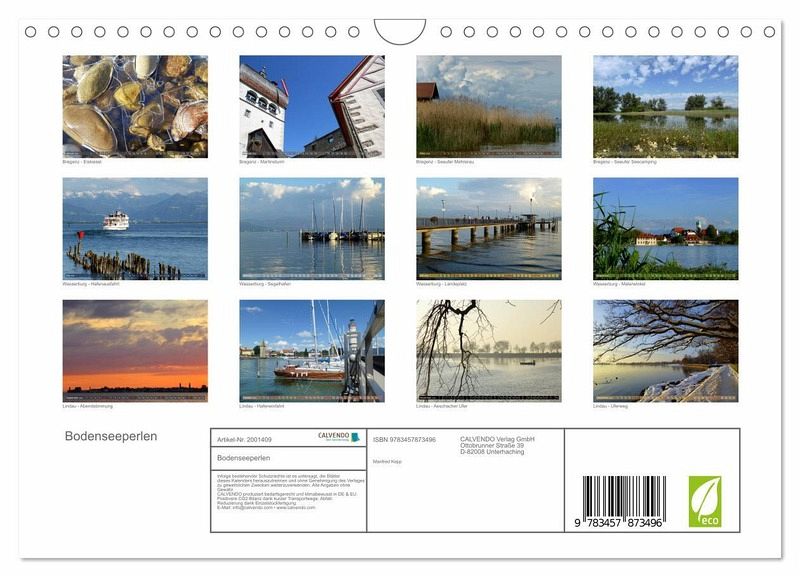Open the Lindau Hafeneinfahrt harbor photo
Screen dimensions: 800x577
312,350
